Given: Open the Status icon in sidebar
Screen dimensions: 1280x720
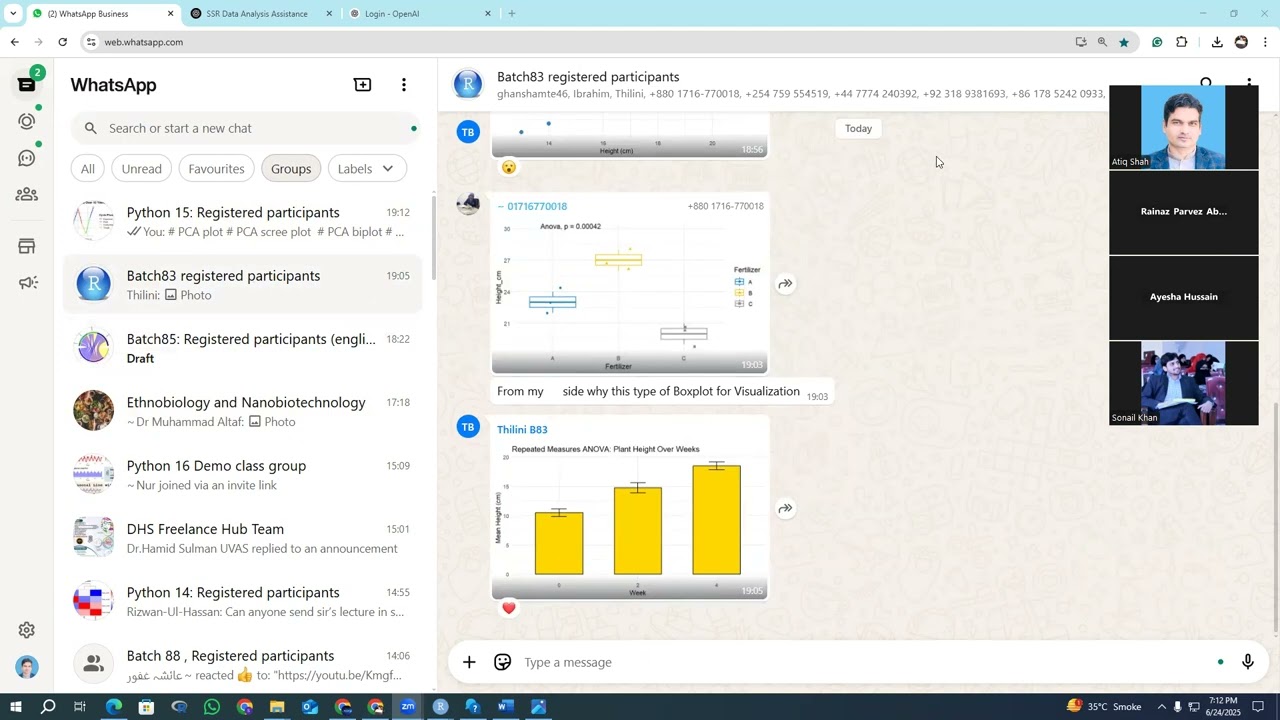Looking at the screenshot, I should pos(27,121).
